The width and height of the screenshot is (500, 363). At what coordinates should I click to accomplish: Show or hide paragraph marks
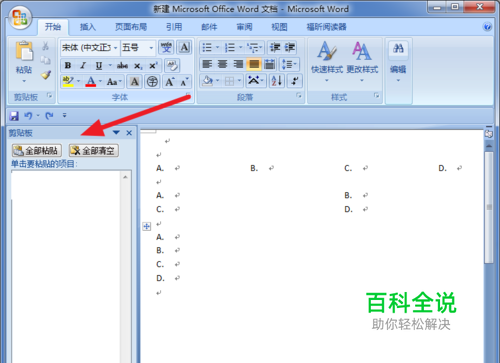[x=294, y=81]
